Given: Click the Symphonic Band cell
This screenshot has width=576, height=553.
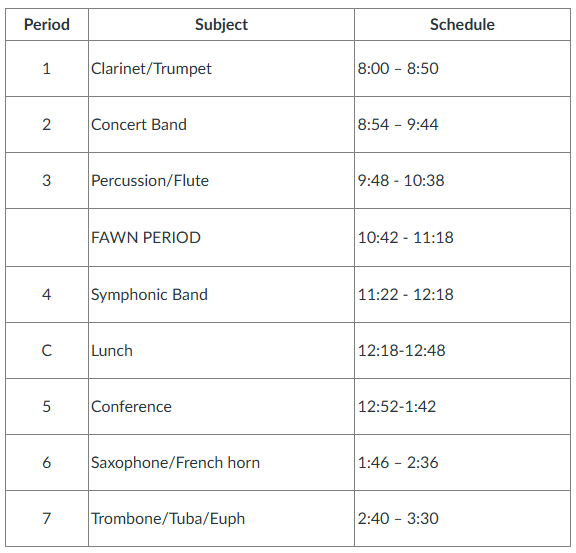Looking at the screenshot, I should point(221,295).
